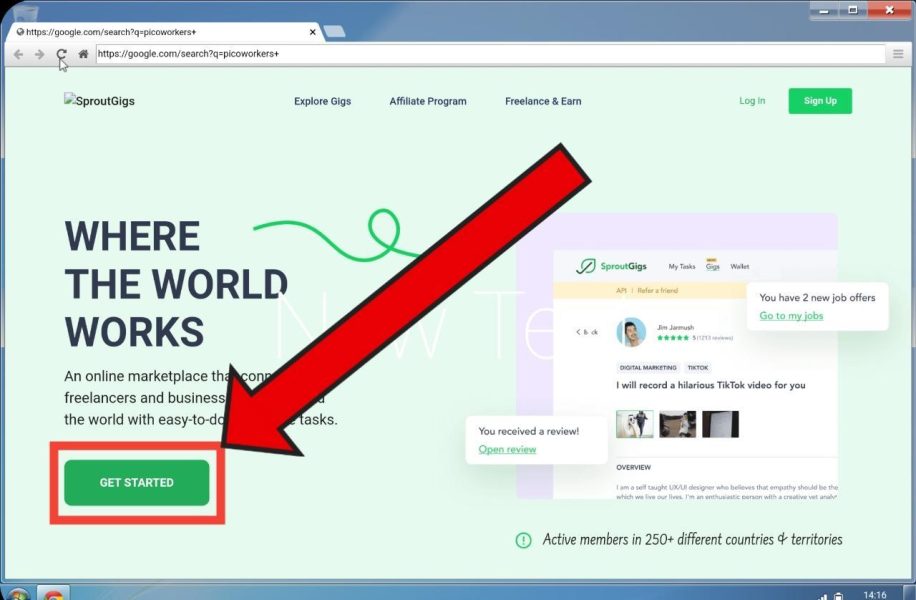Click the Open review link
Viewport: 916px width, 600px height.
pyautogui.click(x=507, y=449)
